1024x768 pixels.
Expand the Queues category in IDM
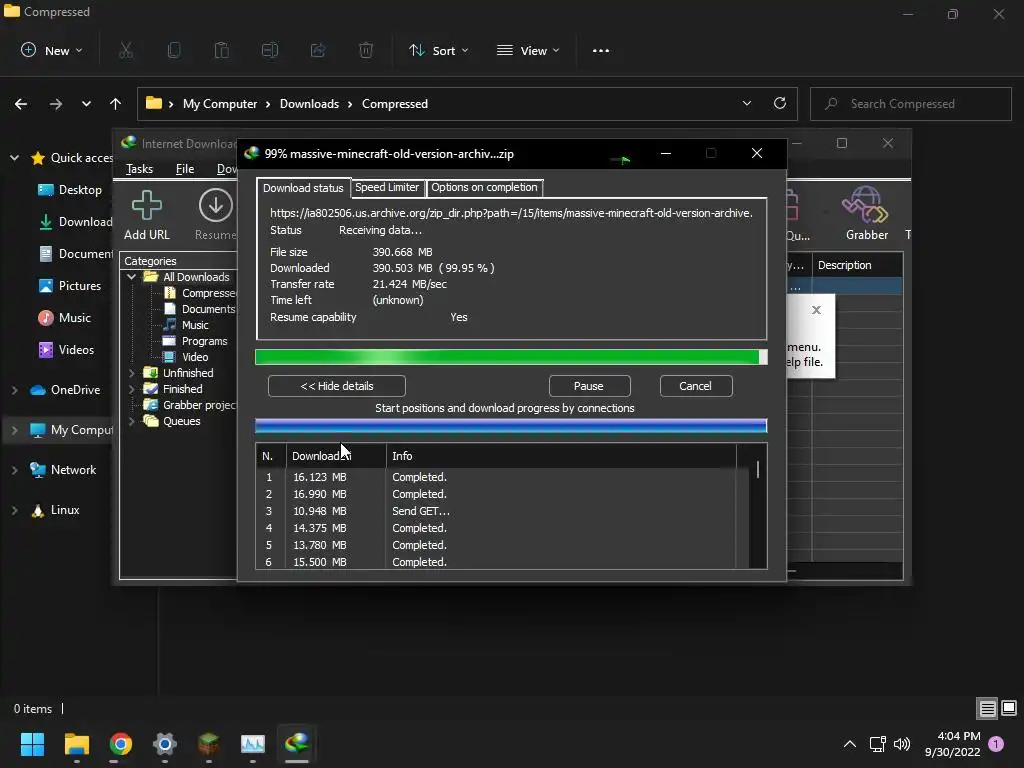131,421
